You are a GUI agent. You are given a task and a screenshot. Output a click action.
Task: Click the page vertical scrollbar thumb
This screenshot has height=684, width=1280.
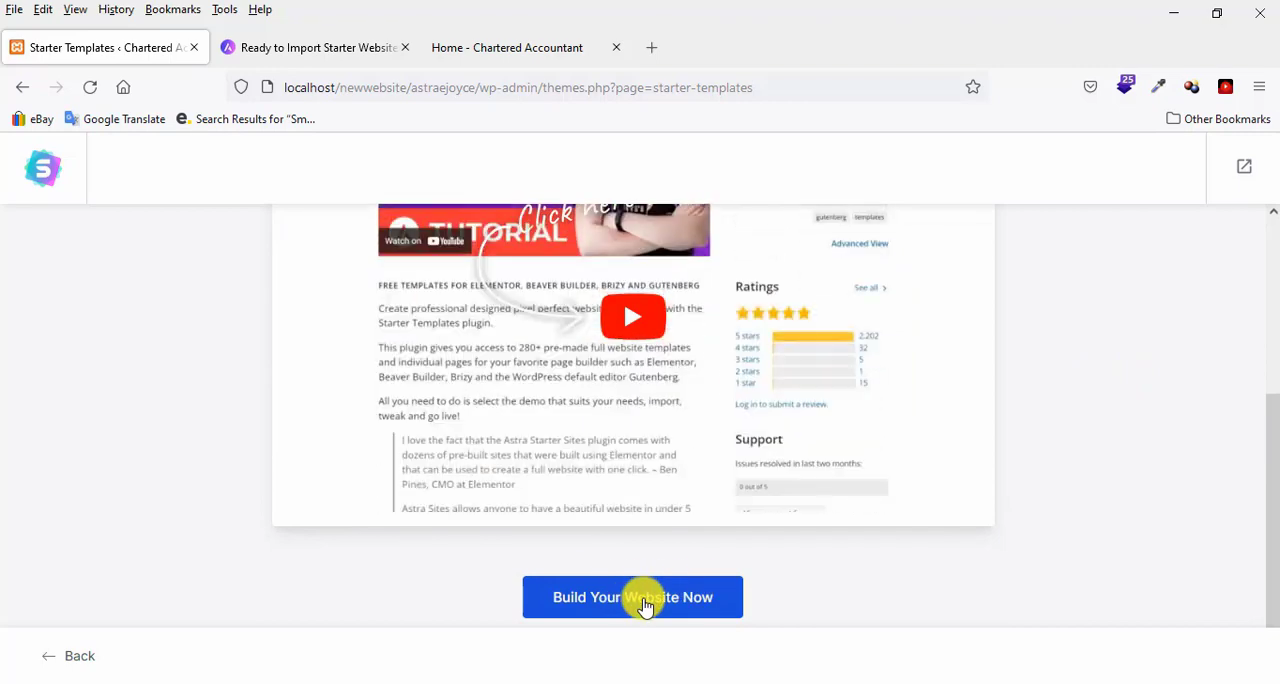coord(1273,510)
